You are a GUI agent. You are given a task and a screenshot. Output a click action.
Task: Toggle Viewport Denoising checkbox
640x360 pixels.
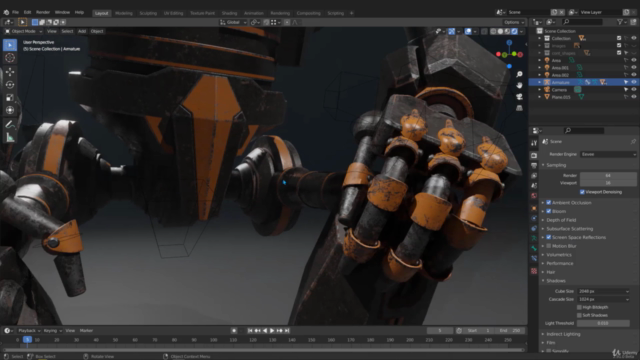point(582,192)
